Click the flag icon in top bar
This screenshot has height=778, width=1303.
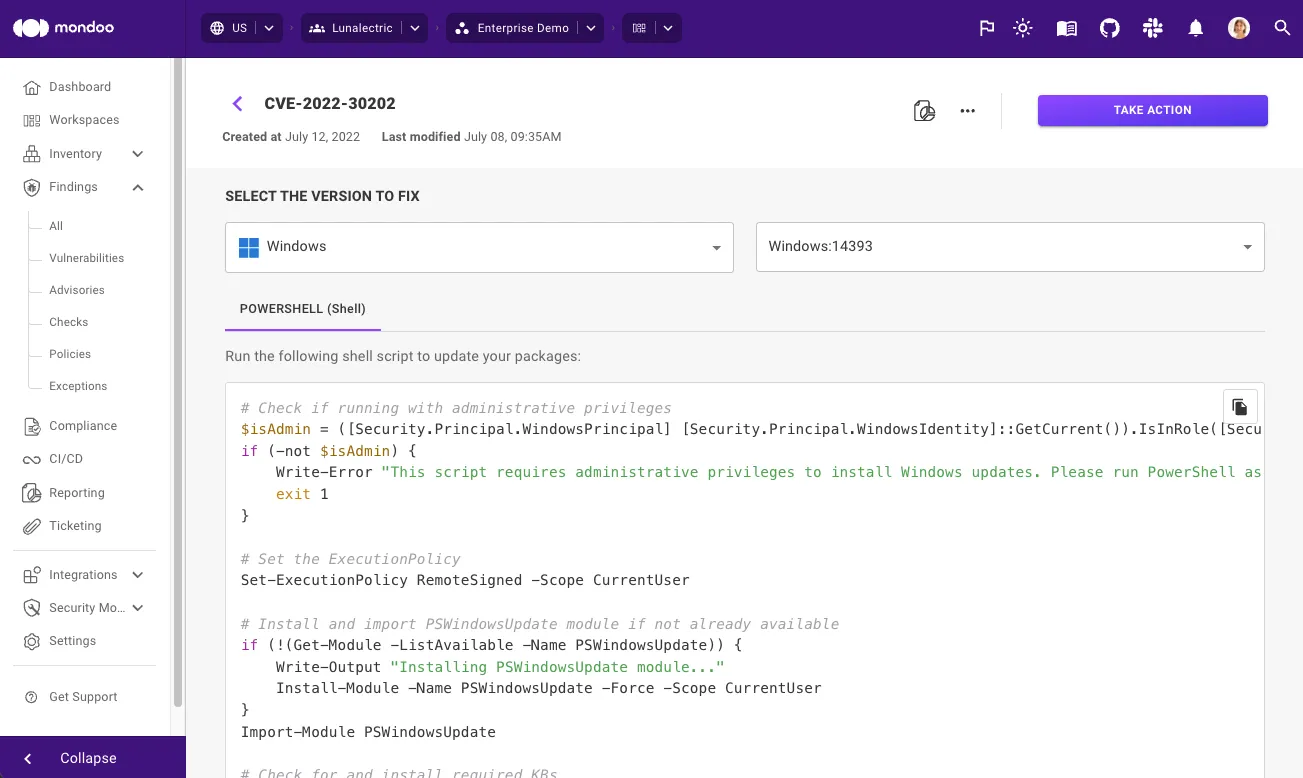pyautogui.click(x=987, y=28)
